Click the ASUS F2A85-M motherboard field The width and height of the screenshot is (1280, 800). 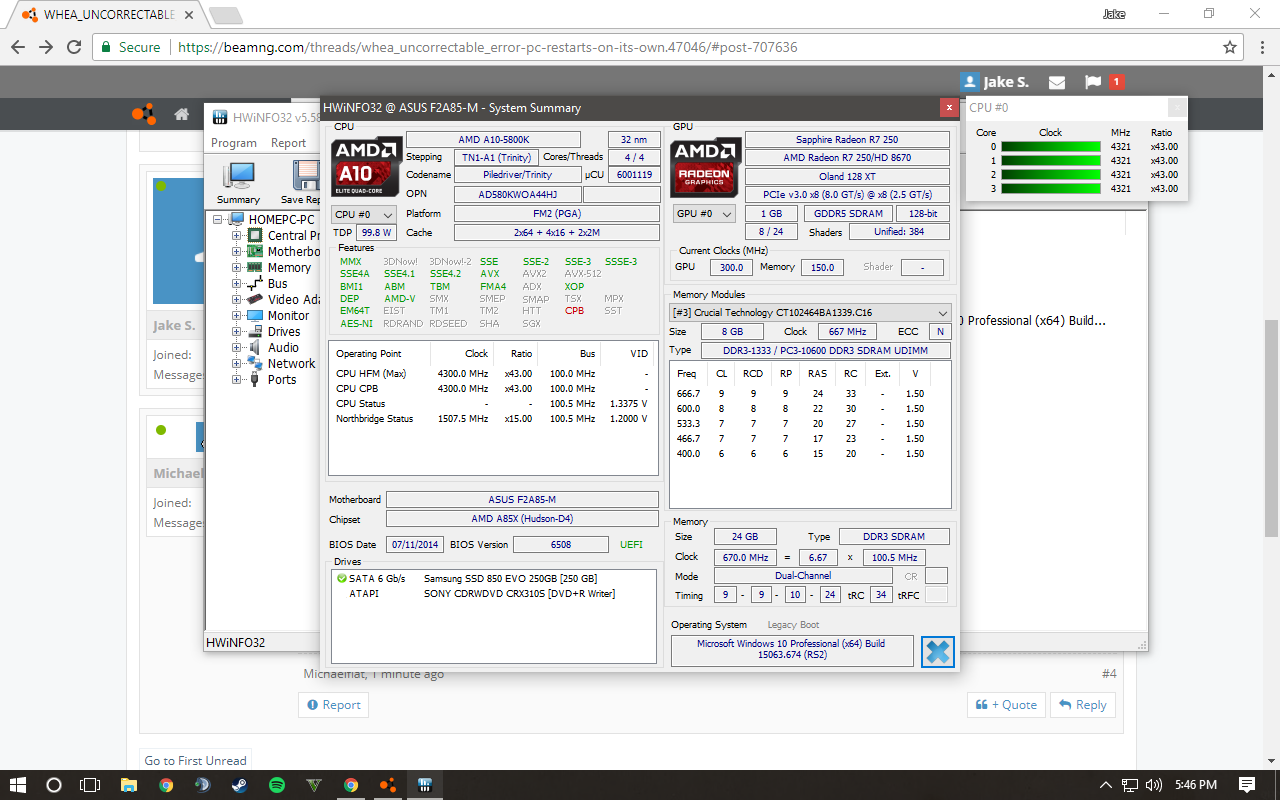tap(522, 500)
